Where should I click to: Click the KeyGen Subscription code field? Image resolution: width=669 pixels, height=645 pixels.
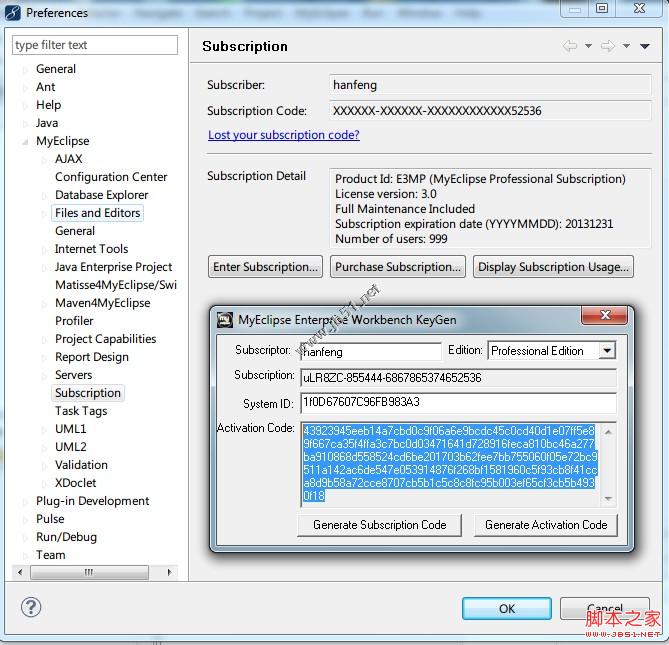[458, 378]
